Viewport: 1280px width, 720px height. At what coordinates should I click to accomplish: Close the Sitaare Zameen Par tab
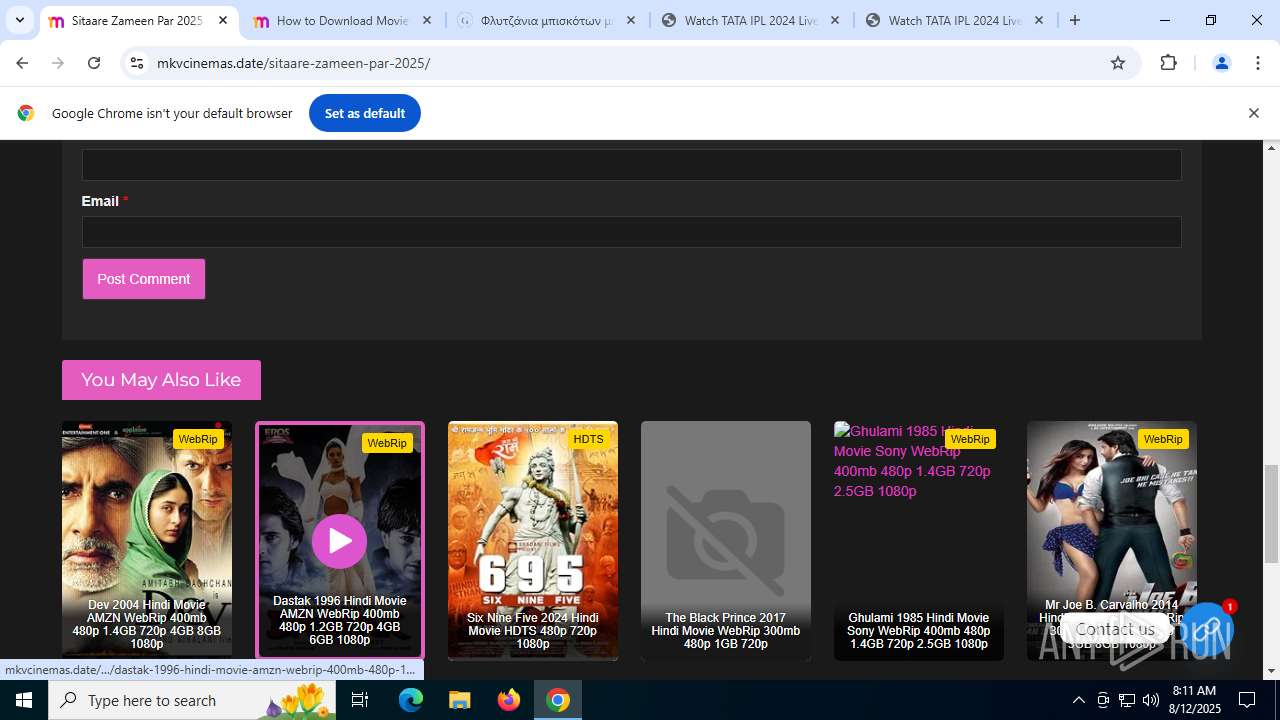pyautogui.click(x=222, y=20)
